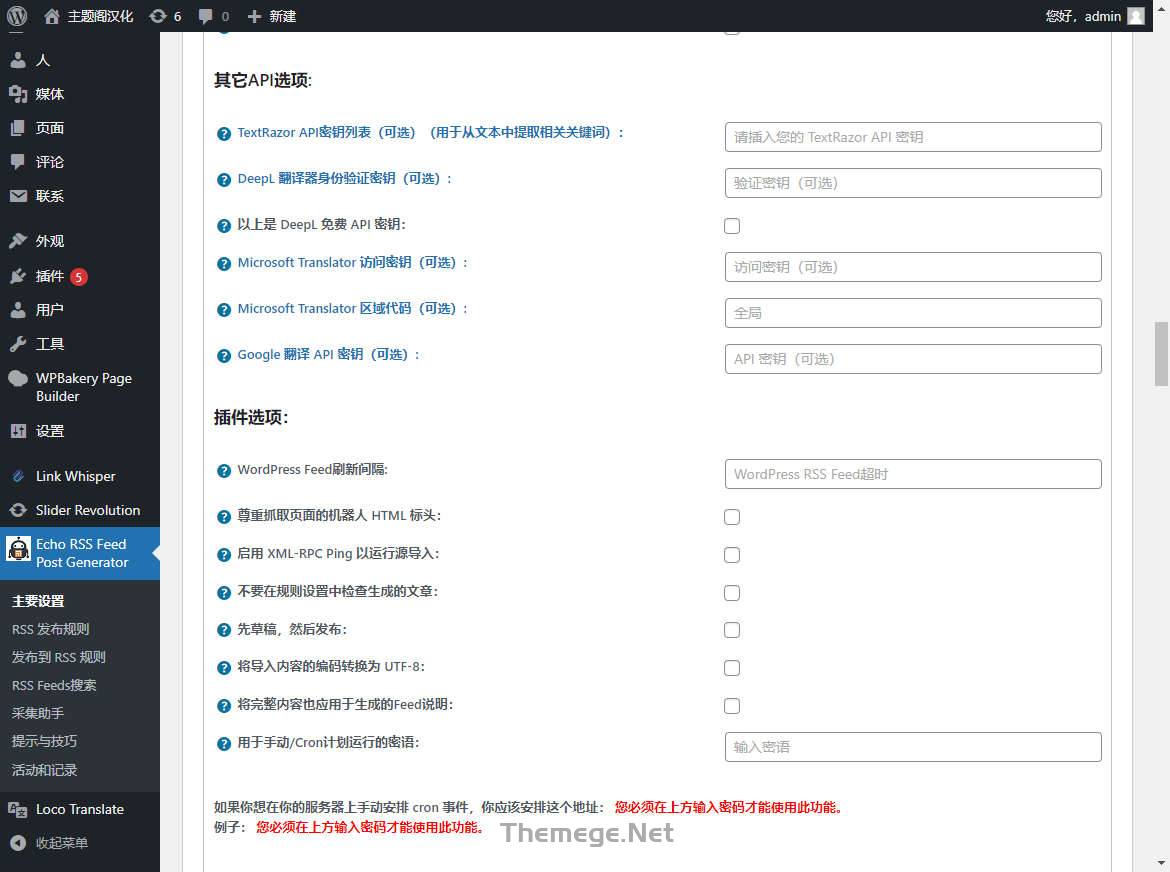The image size is (1170, 872).
Task: Open 活动和记录 submenu item
Action: pyautogui.click(x=44, y=770)
